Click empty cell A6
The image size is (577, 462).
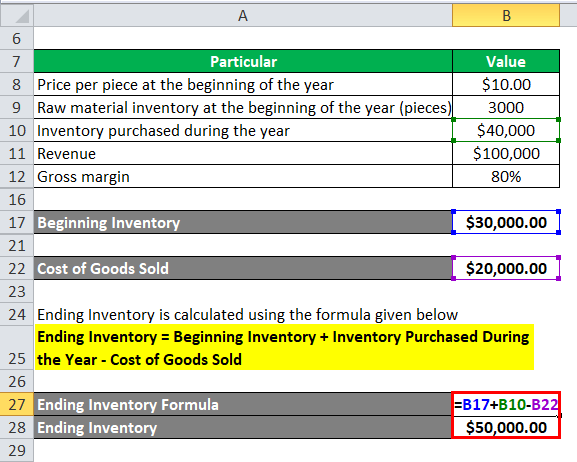243,38
